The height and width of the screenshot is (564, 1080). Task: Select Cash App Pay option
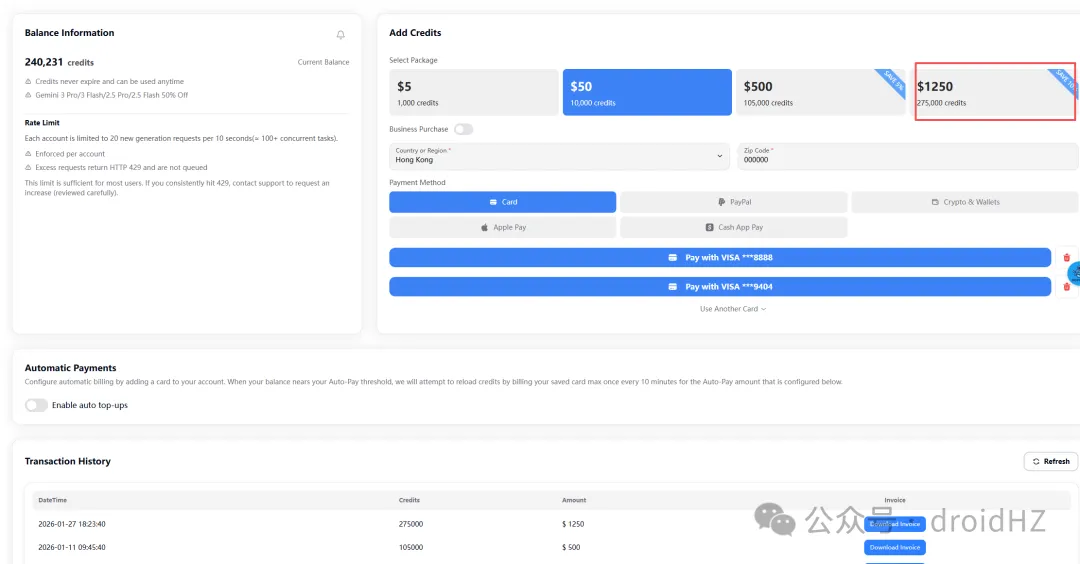pos(734,227)
